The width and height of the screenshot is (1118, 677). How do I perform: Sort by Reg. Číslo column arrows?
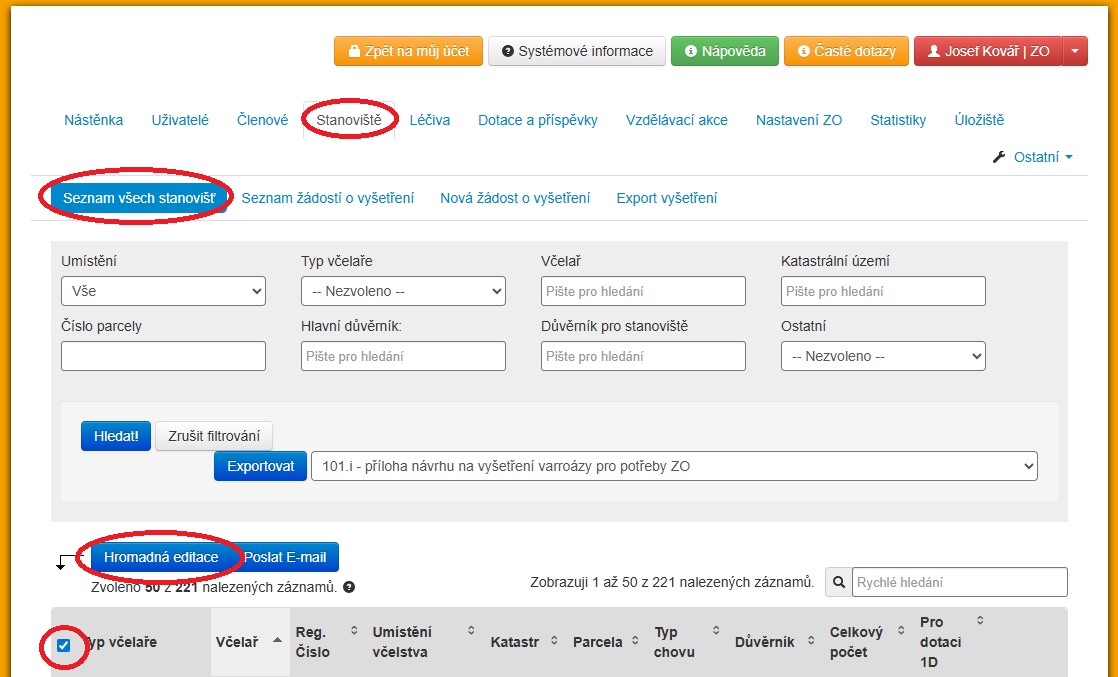click(353, 631)
